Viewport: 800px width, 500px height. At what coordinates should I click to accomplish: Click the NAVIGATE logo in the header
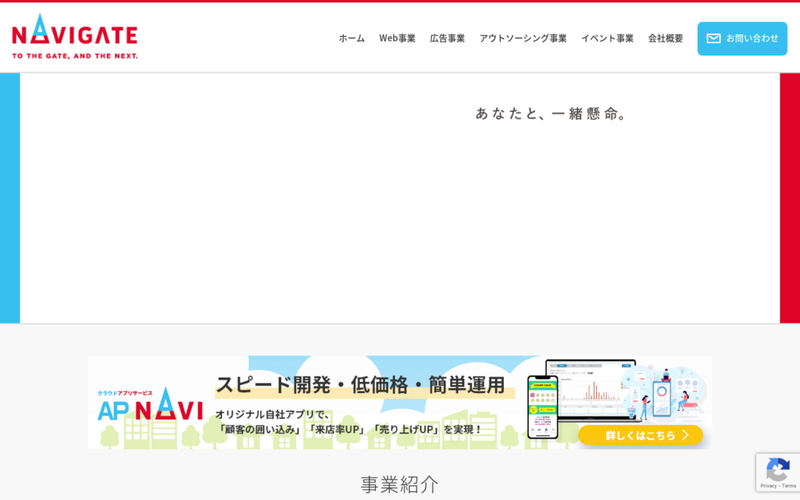pyautogui.click(x=75, y=37)
